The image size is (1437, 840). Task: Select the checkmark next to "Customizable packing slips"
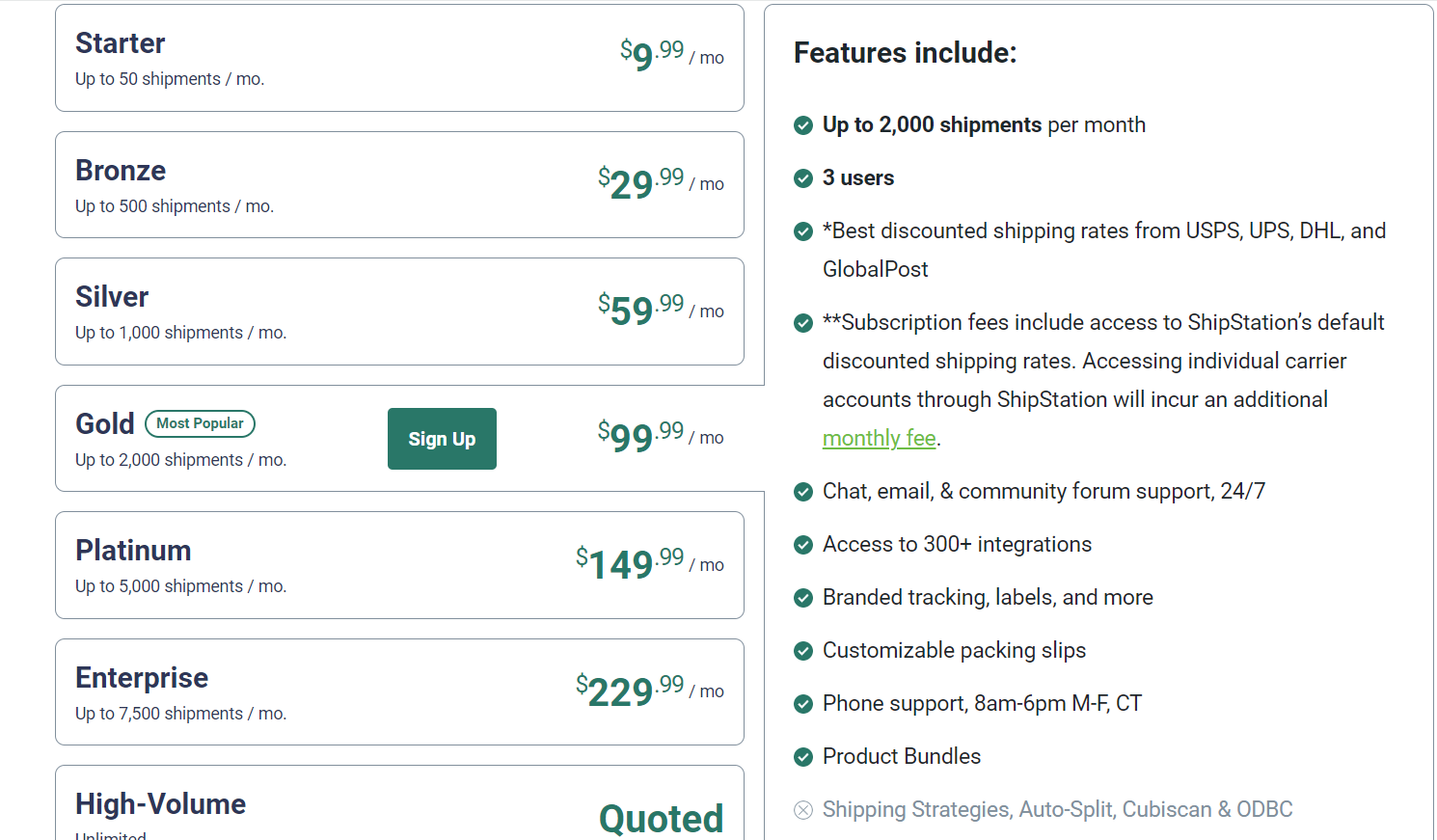click(803, 651)
